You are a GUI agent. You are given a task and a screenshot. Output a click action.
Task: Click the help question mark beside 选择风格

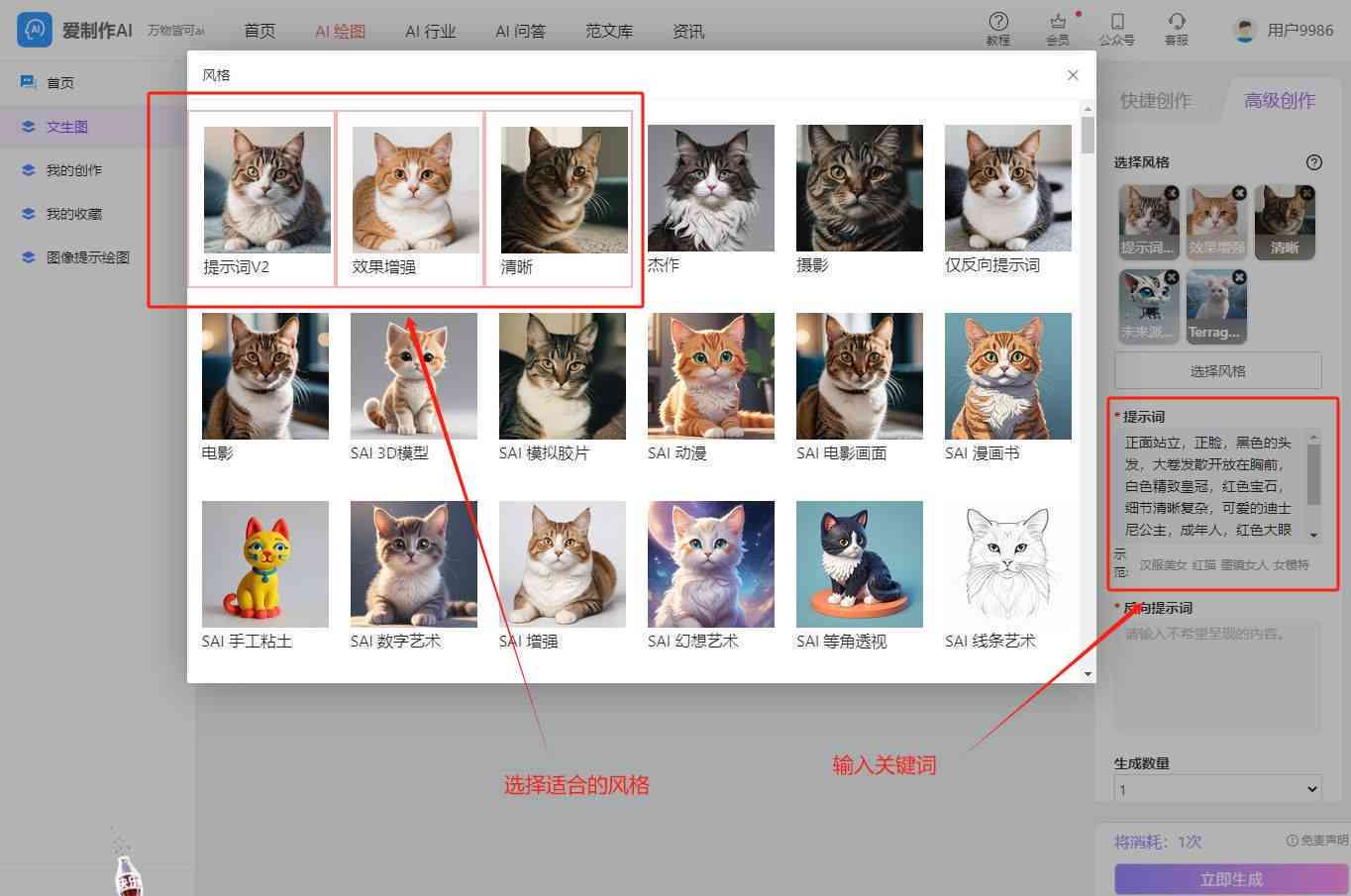(x=1314, y=162)
